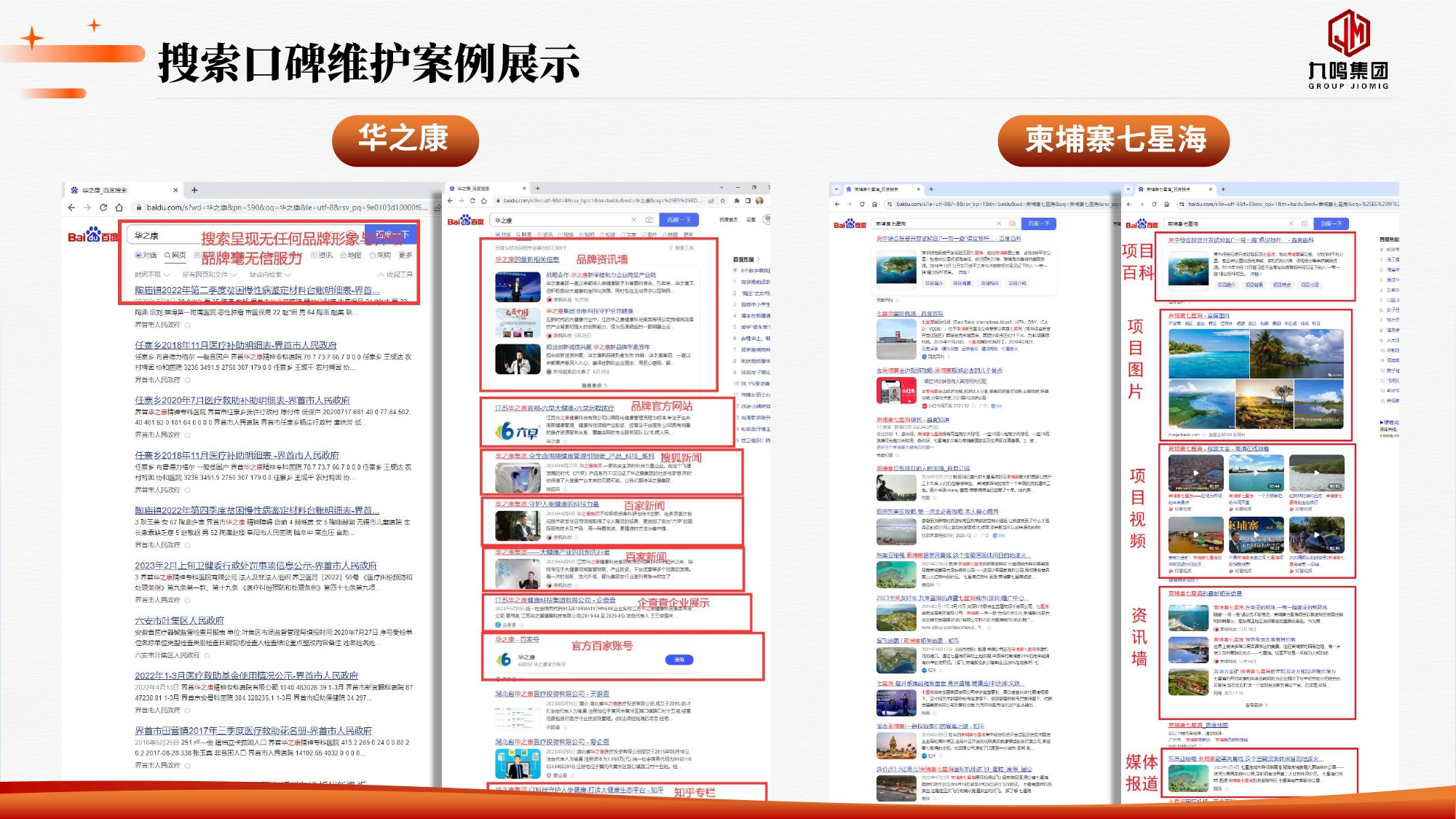
Task: Click Baidu logo in first 华之康 window
Action: (x=92, y=236)
